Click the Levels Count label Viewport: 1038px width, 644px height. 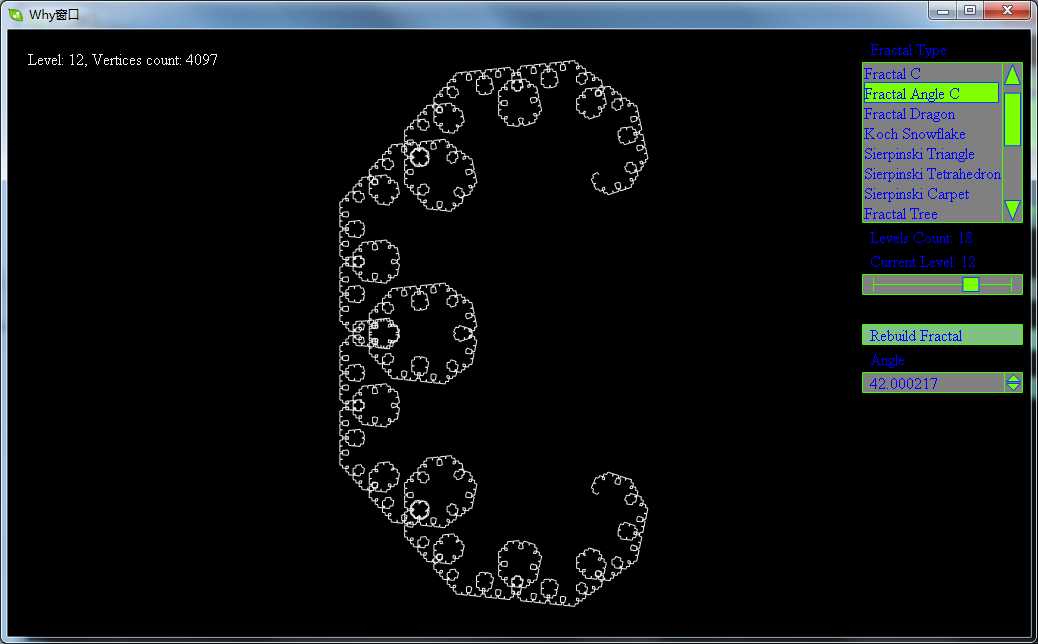tap(921, 238)
